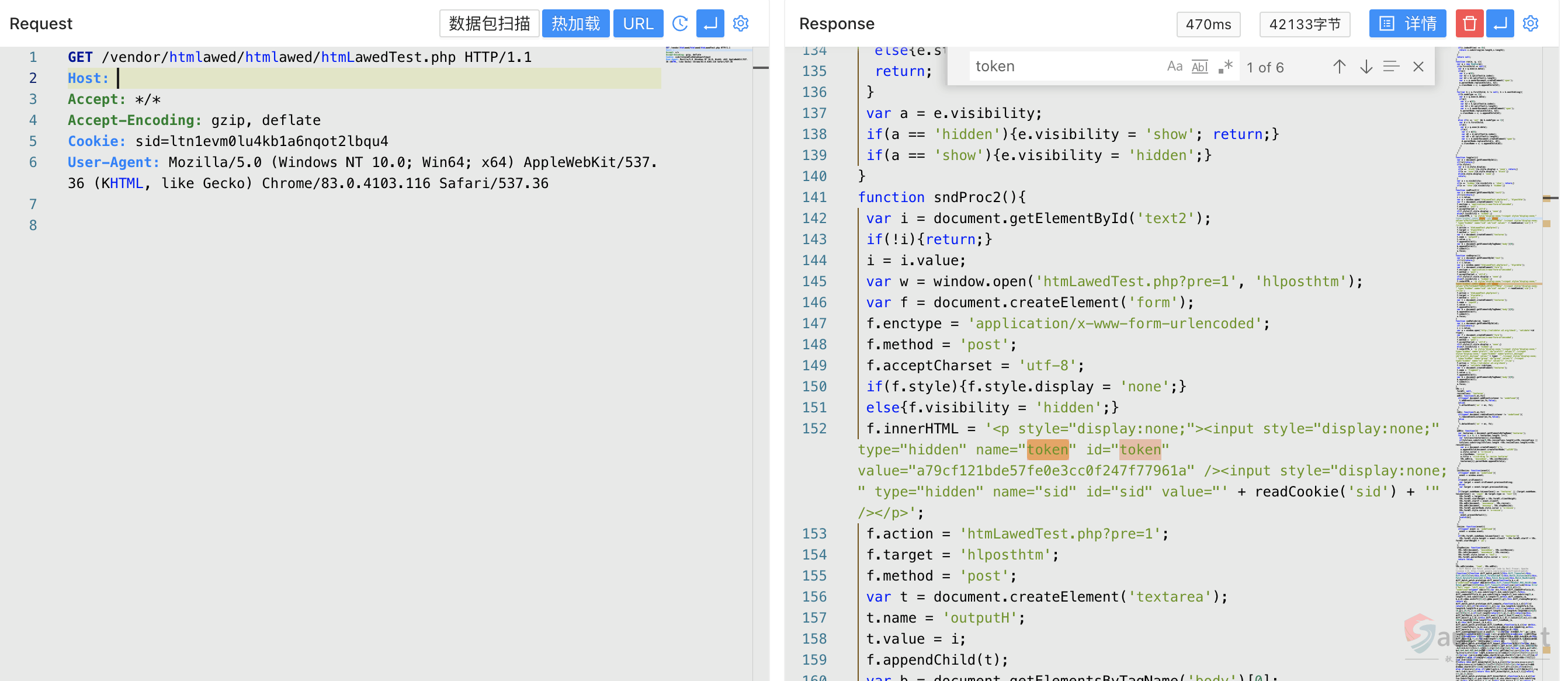Click the response code minimap
The width and height of the screenshot is (1568, 681).
(1497, 365)
